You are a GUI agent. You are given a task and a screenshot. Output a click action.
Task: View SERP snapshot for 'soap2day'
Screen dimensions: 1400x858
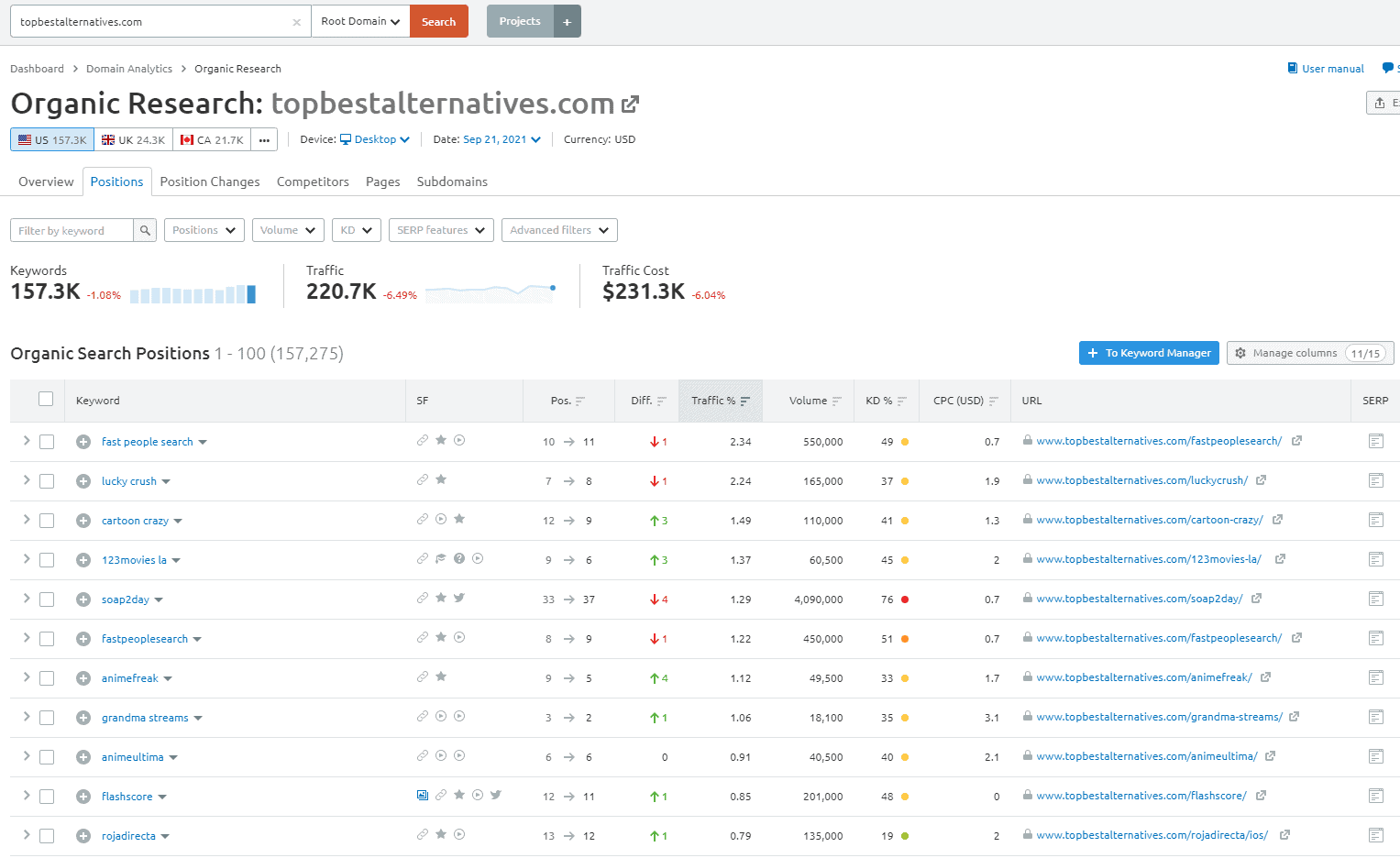tap(1375, 599)
